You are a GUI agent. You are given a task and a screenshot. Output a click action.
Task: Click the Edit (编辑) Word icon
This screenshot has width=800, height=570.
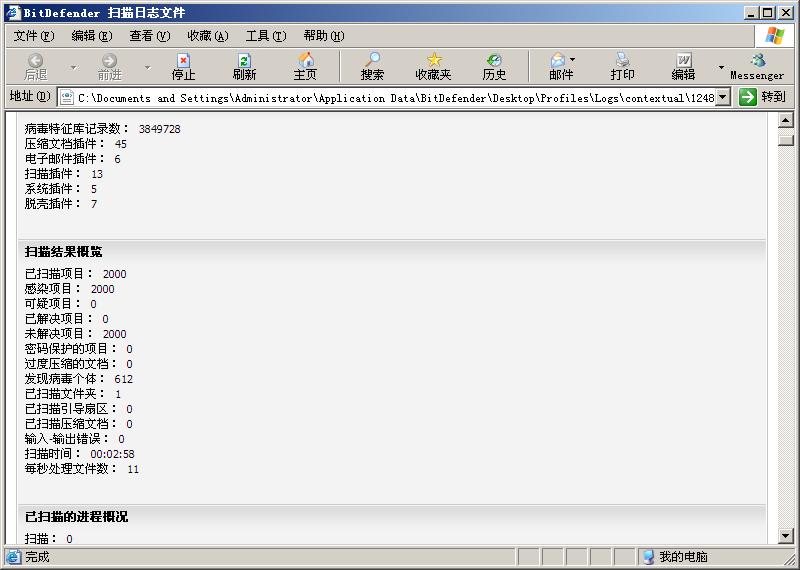click(x=683, y=60)
